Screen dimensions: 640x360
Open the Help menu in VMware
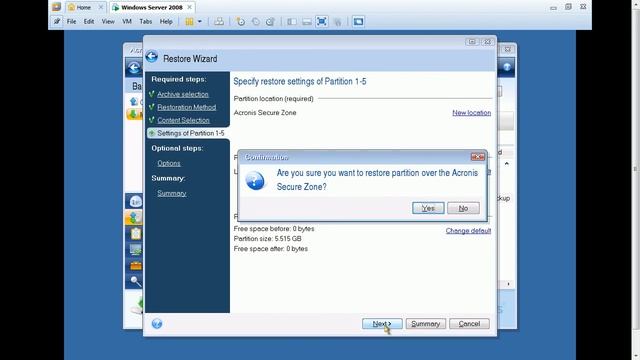pos(166,22)
